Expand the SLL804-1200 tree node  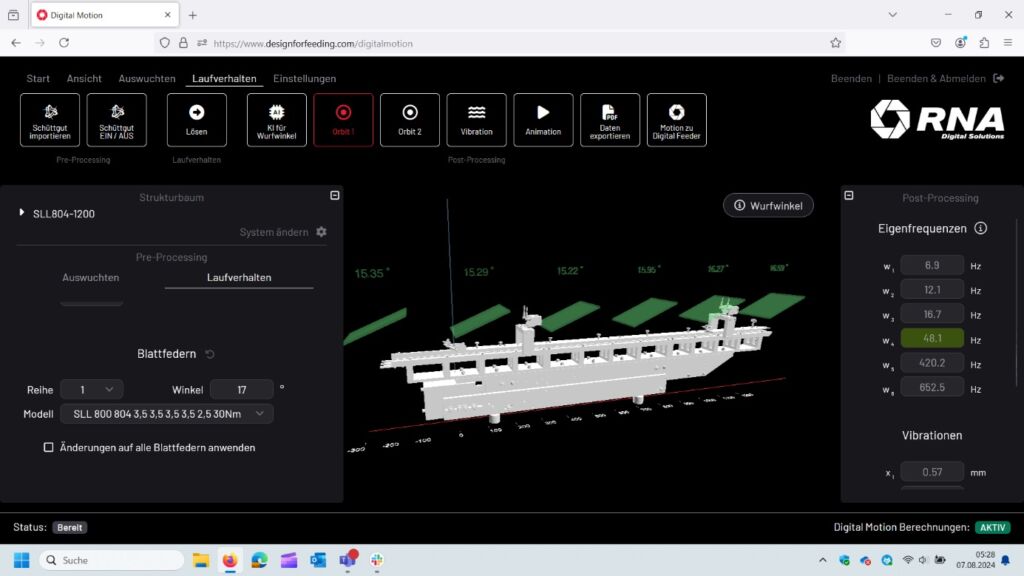tap(22, 213)
